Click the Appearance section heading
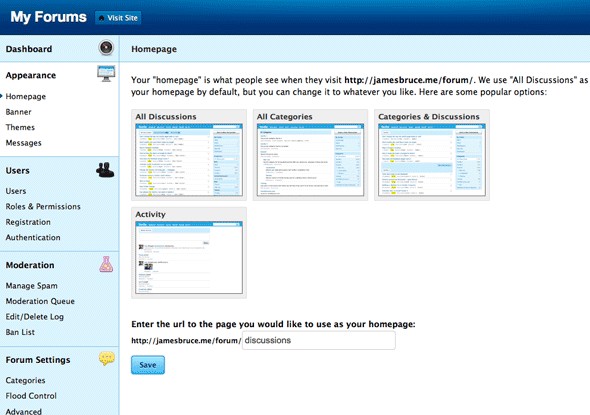The height and width of the screenshot is (415, 590). pyautogui.click(x=31, y=75)
